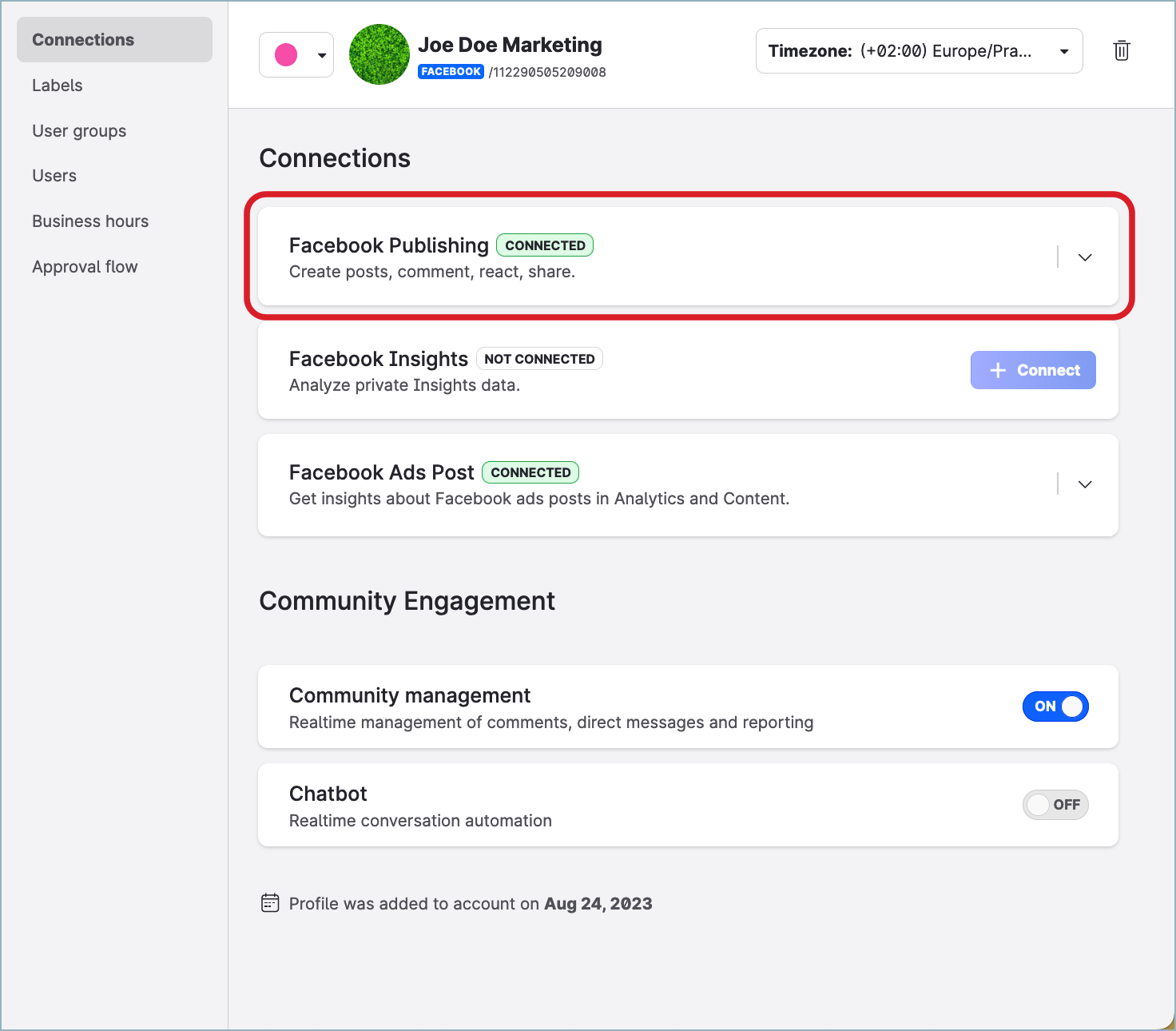Open Labels in the sidebar
This screenshot has width=1176, height=1031.
58,86
